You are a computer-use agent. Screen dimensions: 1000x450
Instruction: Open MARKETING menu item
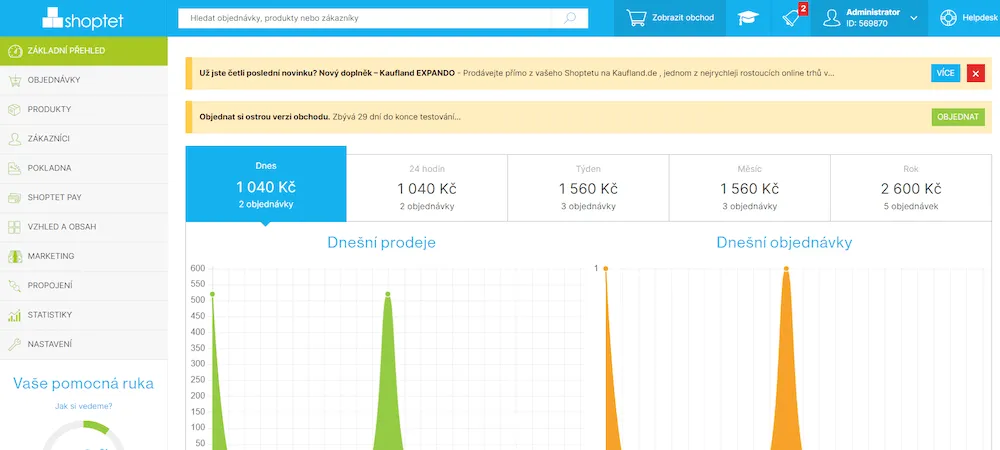[84, 256]
